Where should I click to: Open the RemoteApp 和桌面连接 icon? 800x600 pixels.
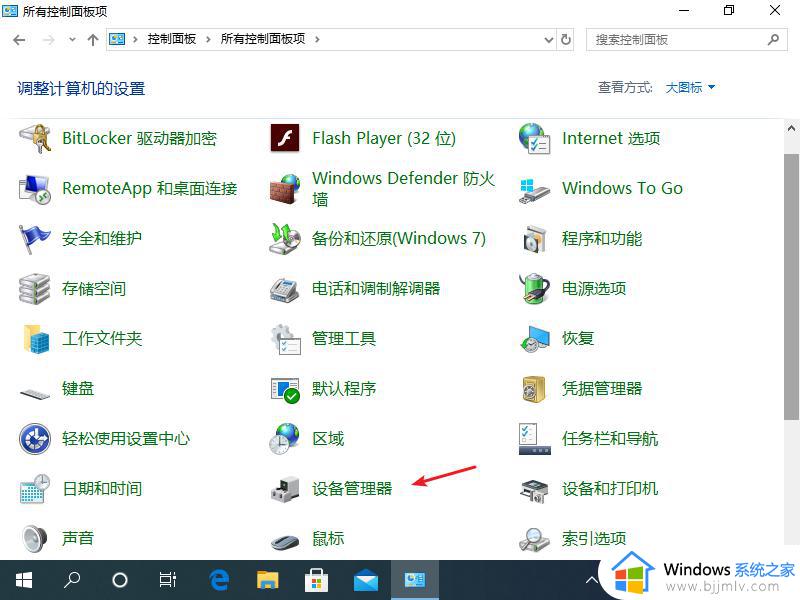[x=35, y=189]
